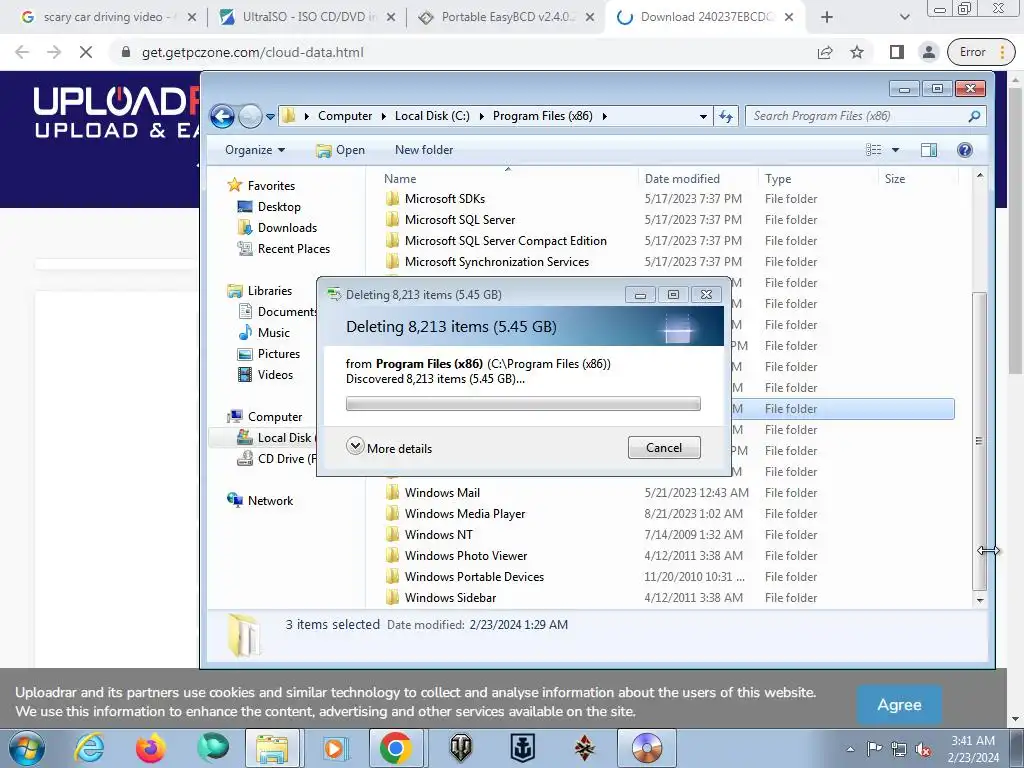
Task: Stop page loading in Chrome
Action: [86, 52]
